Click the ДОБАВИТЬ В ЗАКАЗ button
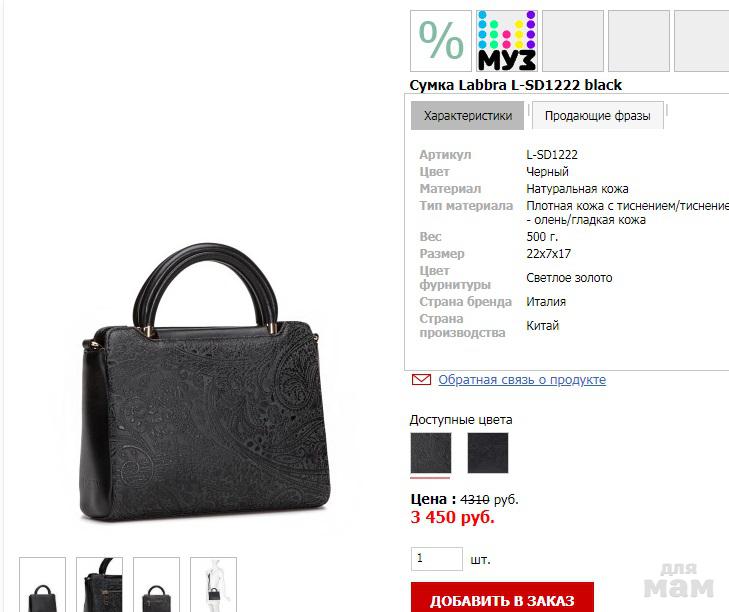Image resolution: width=729 pixels, height=612 pixels. [x=502, y=598]
